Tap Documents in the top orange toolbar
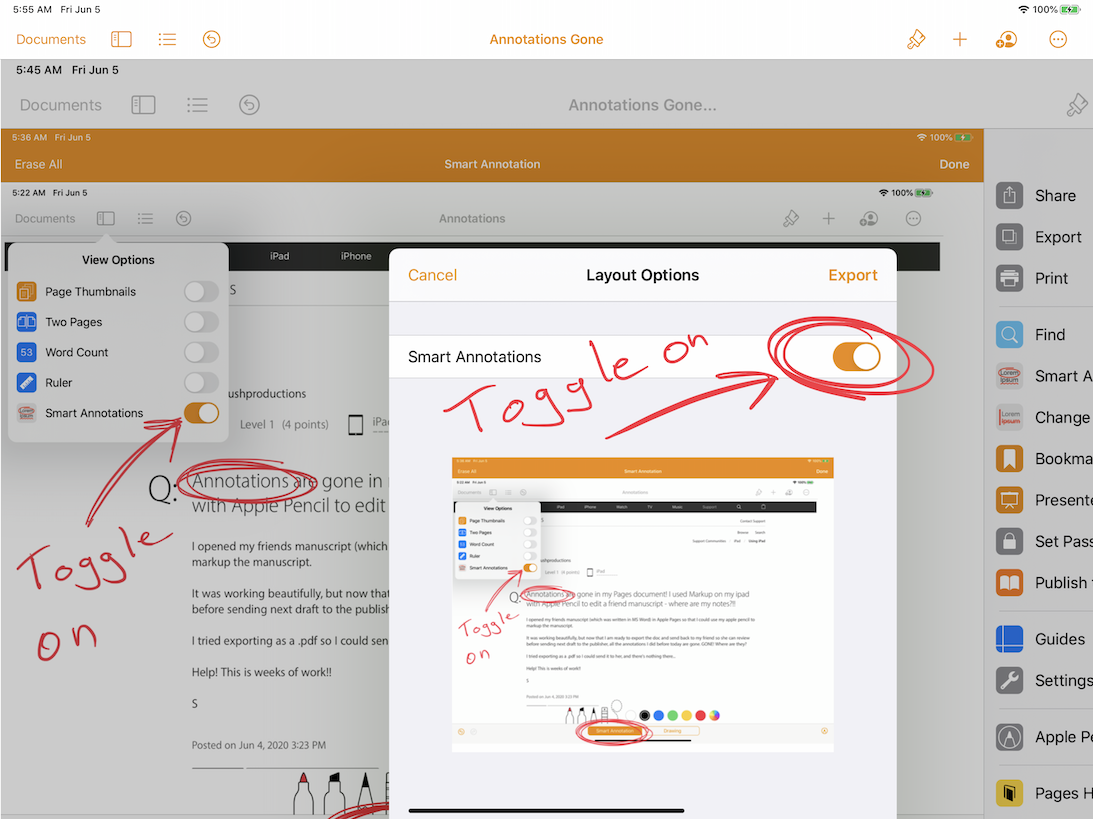The image size is (1093, 819). click(51, 39)
